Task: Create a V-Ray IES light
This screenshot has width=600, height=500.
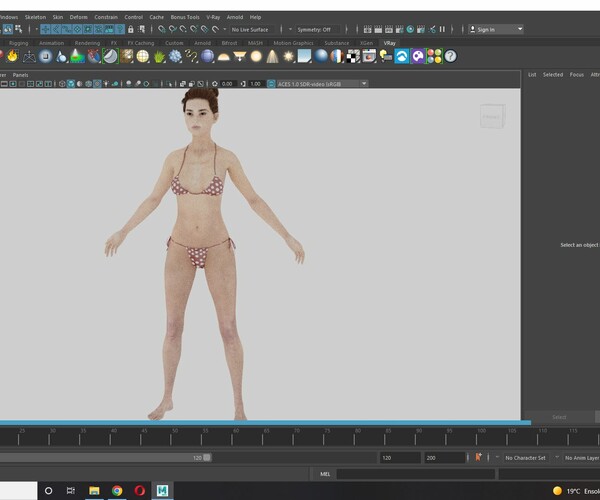Action: click(x=272, y=56)
